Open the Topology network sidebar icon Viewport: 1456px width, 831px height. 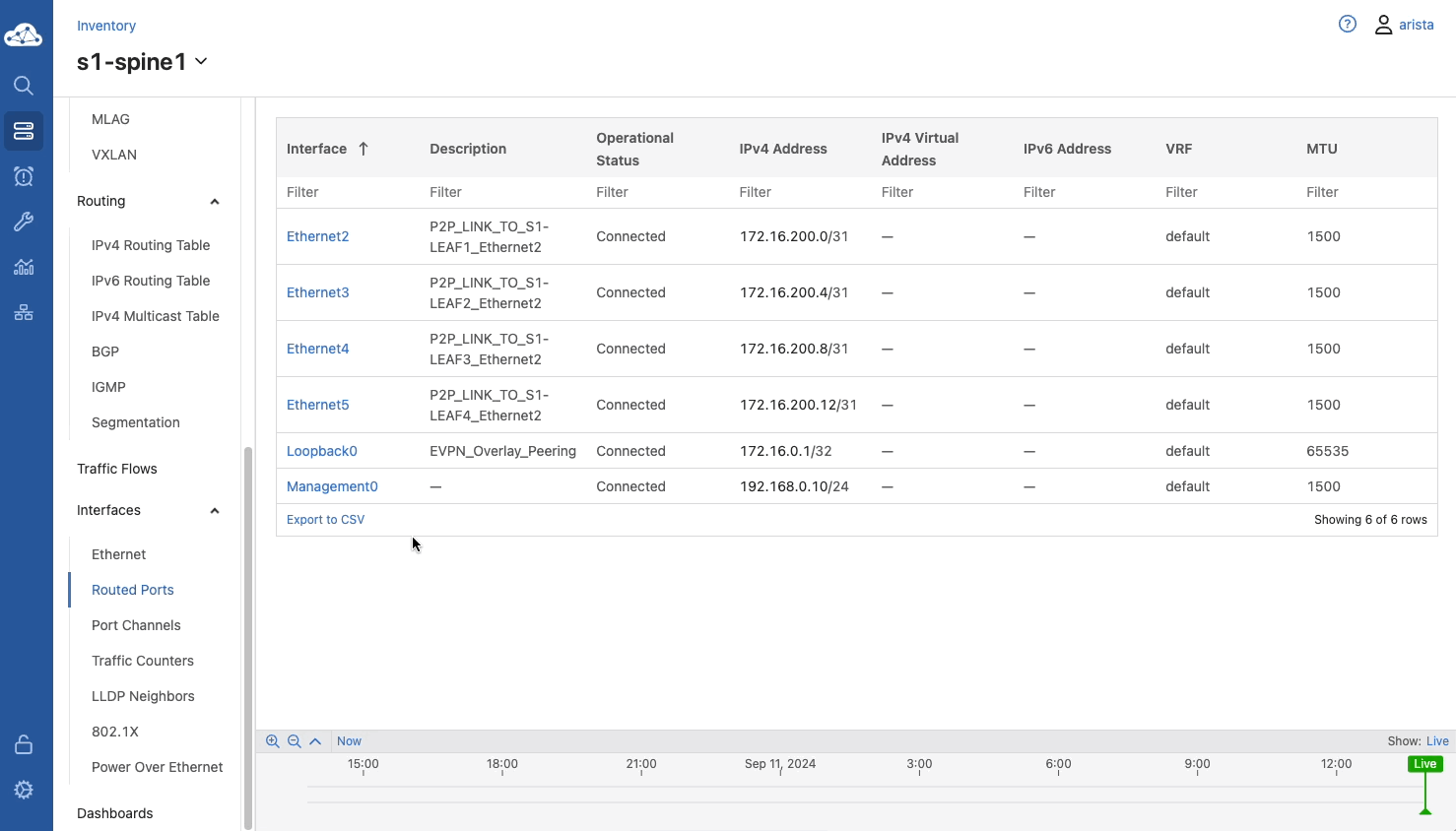point(24,312)
